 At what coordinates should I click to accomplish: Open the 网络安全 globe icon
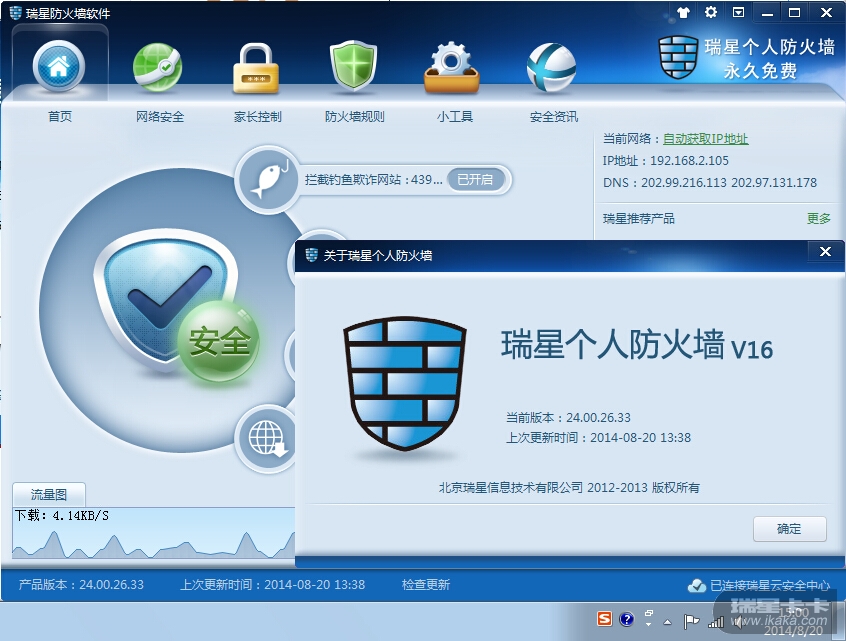click(x=158, y=67)
